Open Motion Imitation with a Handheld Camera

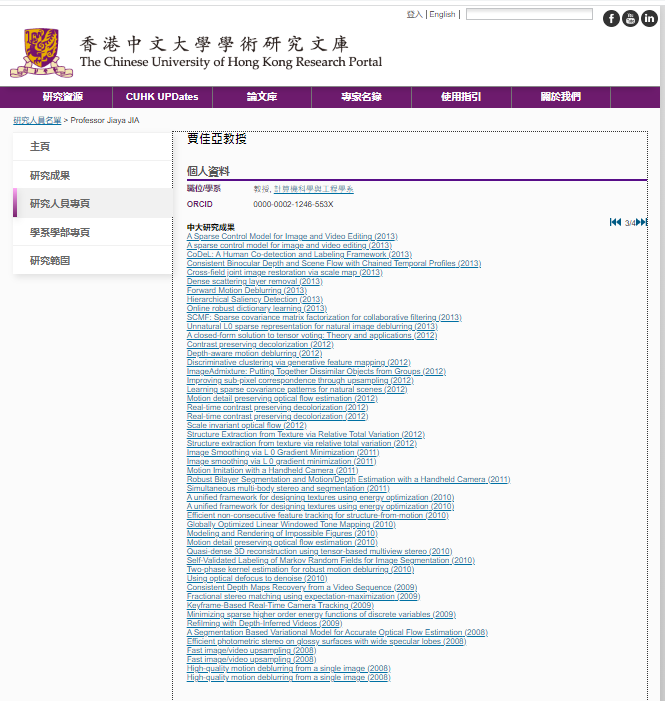click(272, 470)
